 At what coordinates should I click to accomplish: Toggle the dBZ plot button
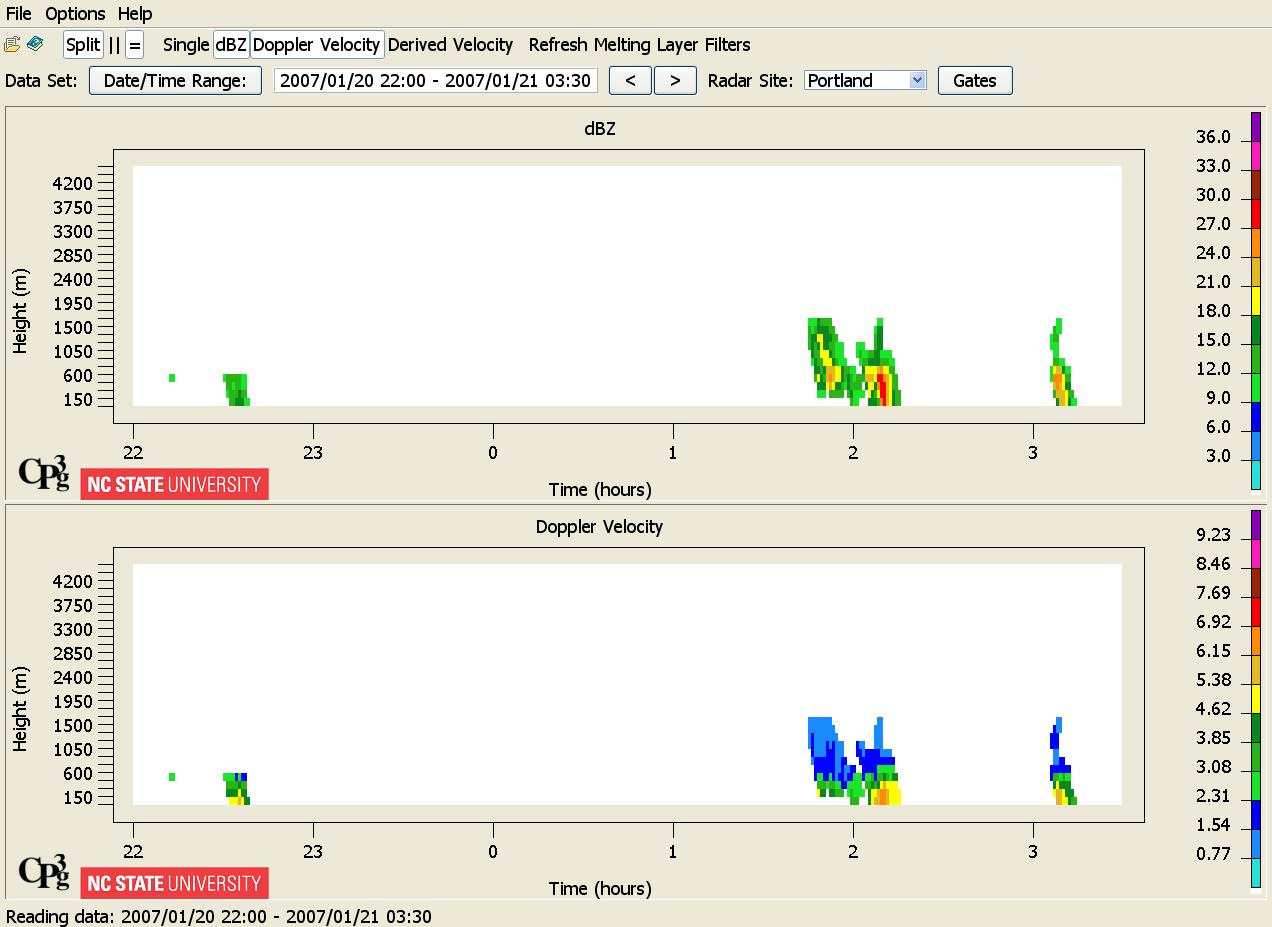tap(231, 45)
